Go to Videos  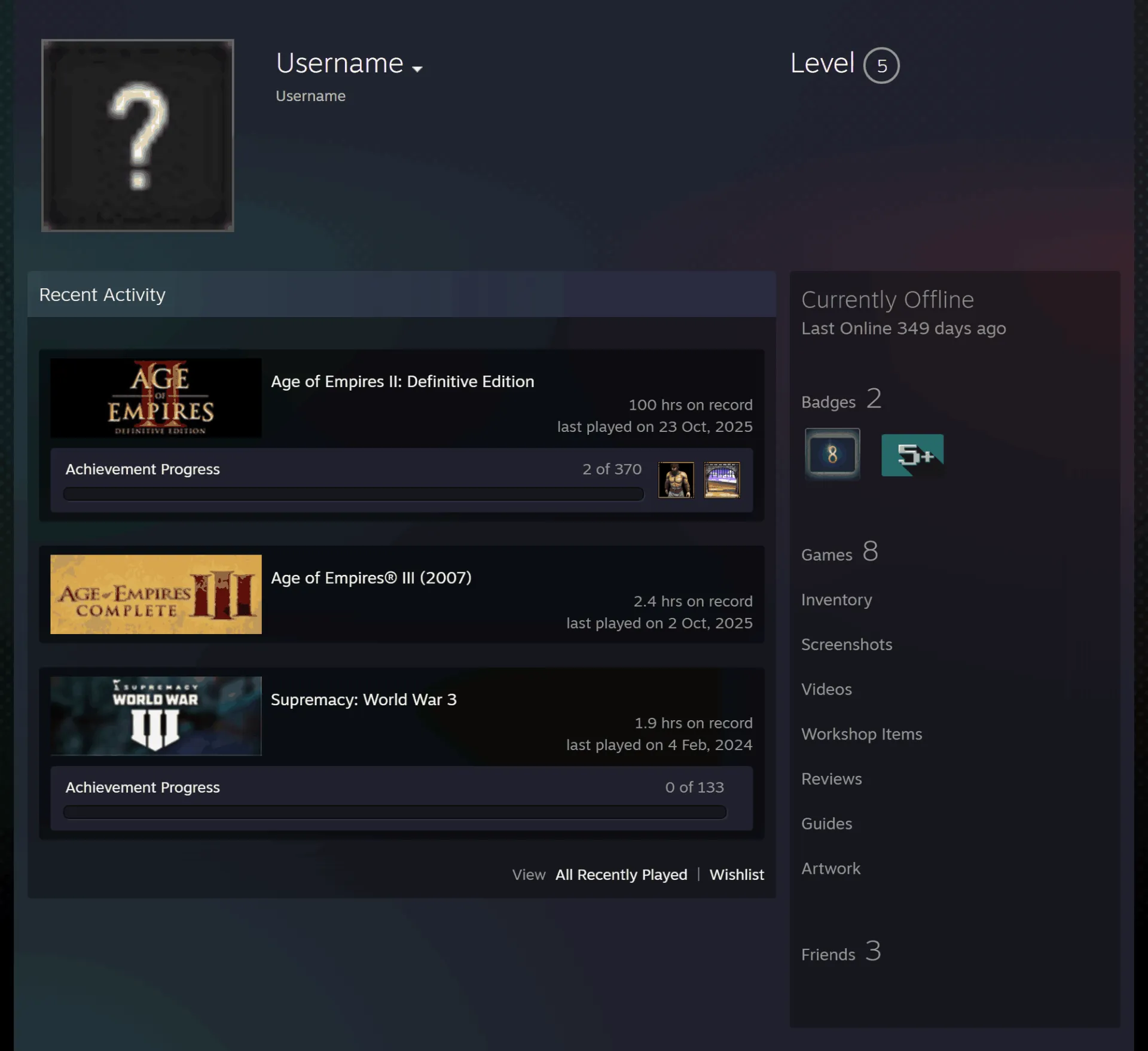tap(826, 690)
